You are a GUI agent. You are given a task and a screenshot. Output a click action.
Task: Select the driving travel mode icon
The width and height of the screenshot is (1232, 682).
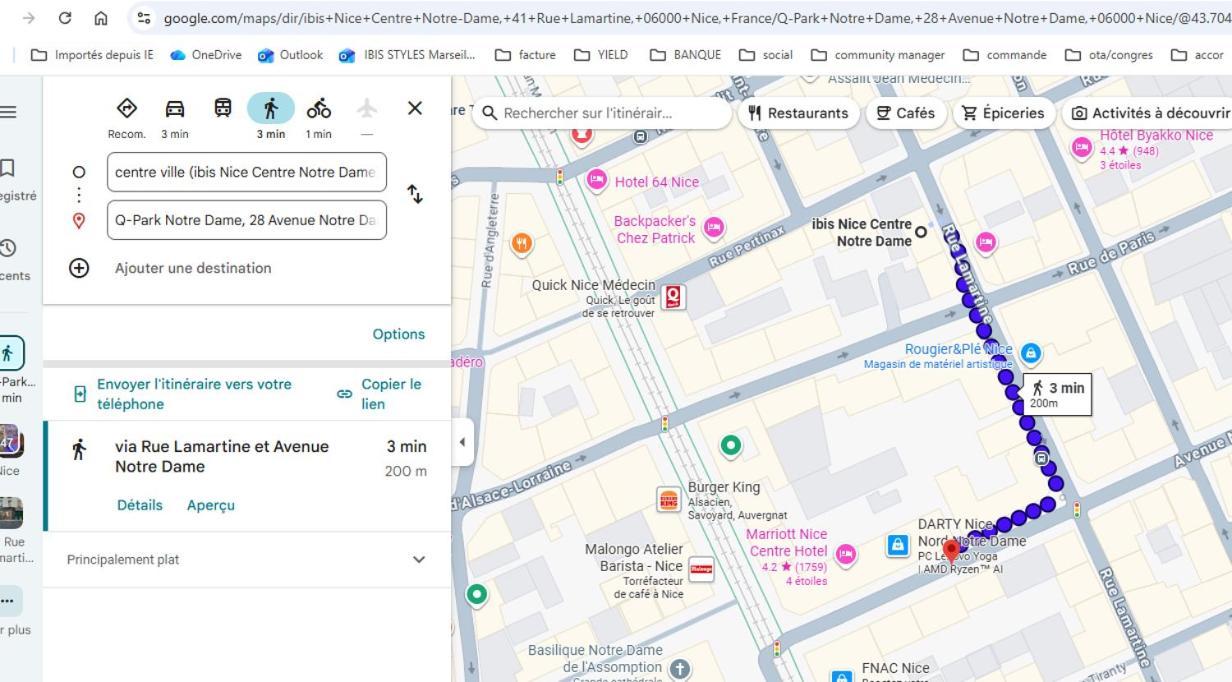coord(174,109)
